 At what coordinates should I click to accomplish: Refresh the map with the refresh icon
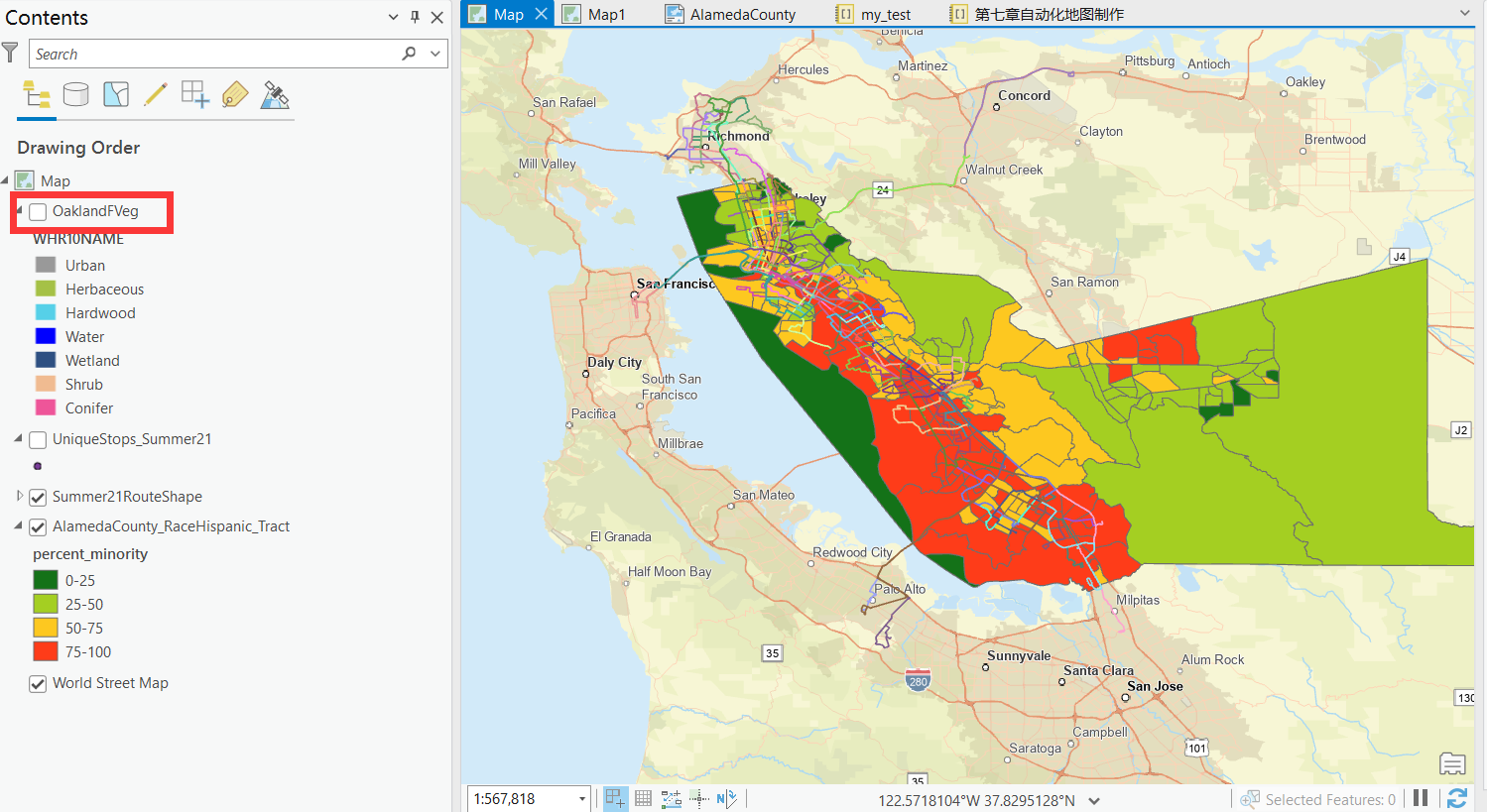pos(1457,798)
